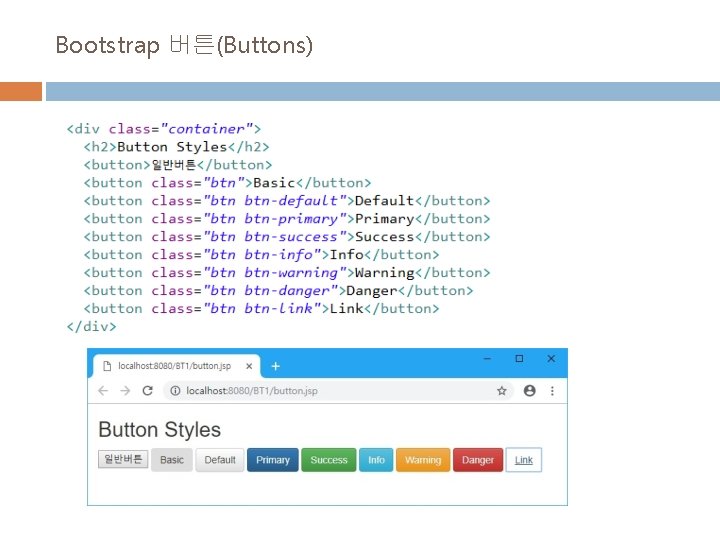Viewport: 720px width, 540px height.
Task: Click the code line with btn-info
Action: 261,255
